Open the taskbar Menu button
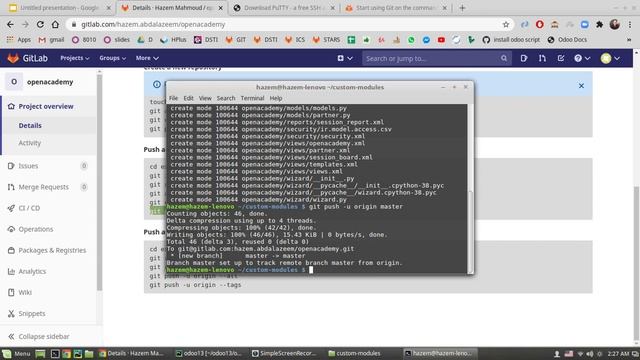The height and width of the screenshot is (360, 640). (17, 353)
